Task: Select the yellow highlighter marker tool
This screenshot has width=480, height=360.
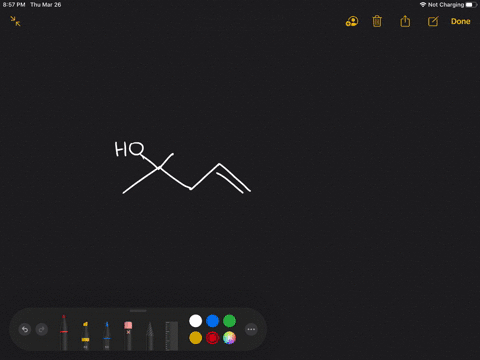Action: point(85,335)
